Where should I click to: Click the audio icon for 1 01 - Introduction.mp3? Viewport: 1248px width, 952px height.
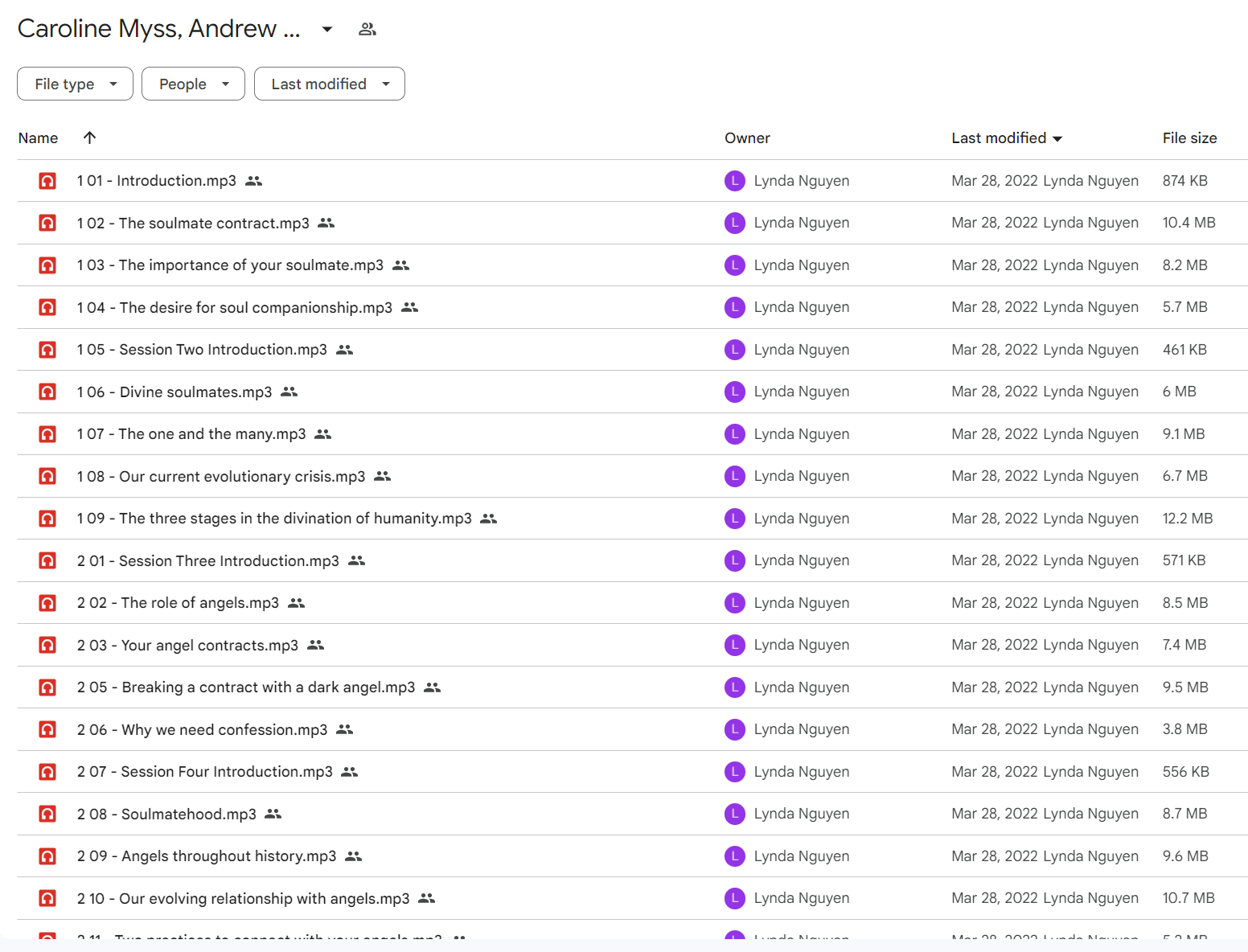(x=47, y=181)
